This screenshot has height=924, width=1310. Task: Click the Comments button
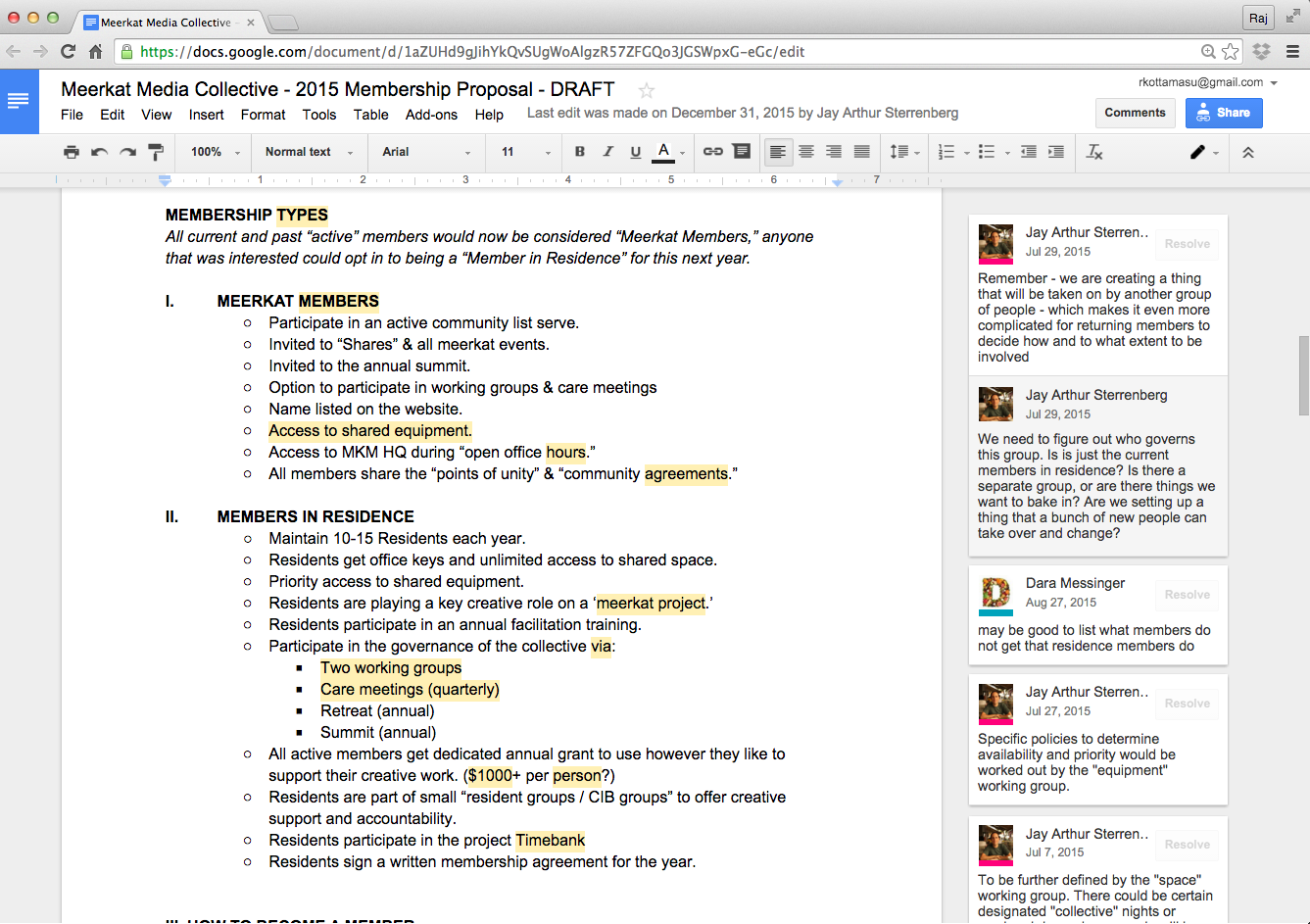[1135, 113]
